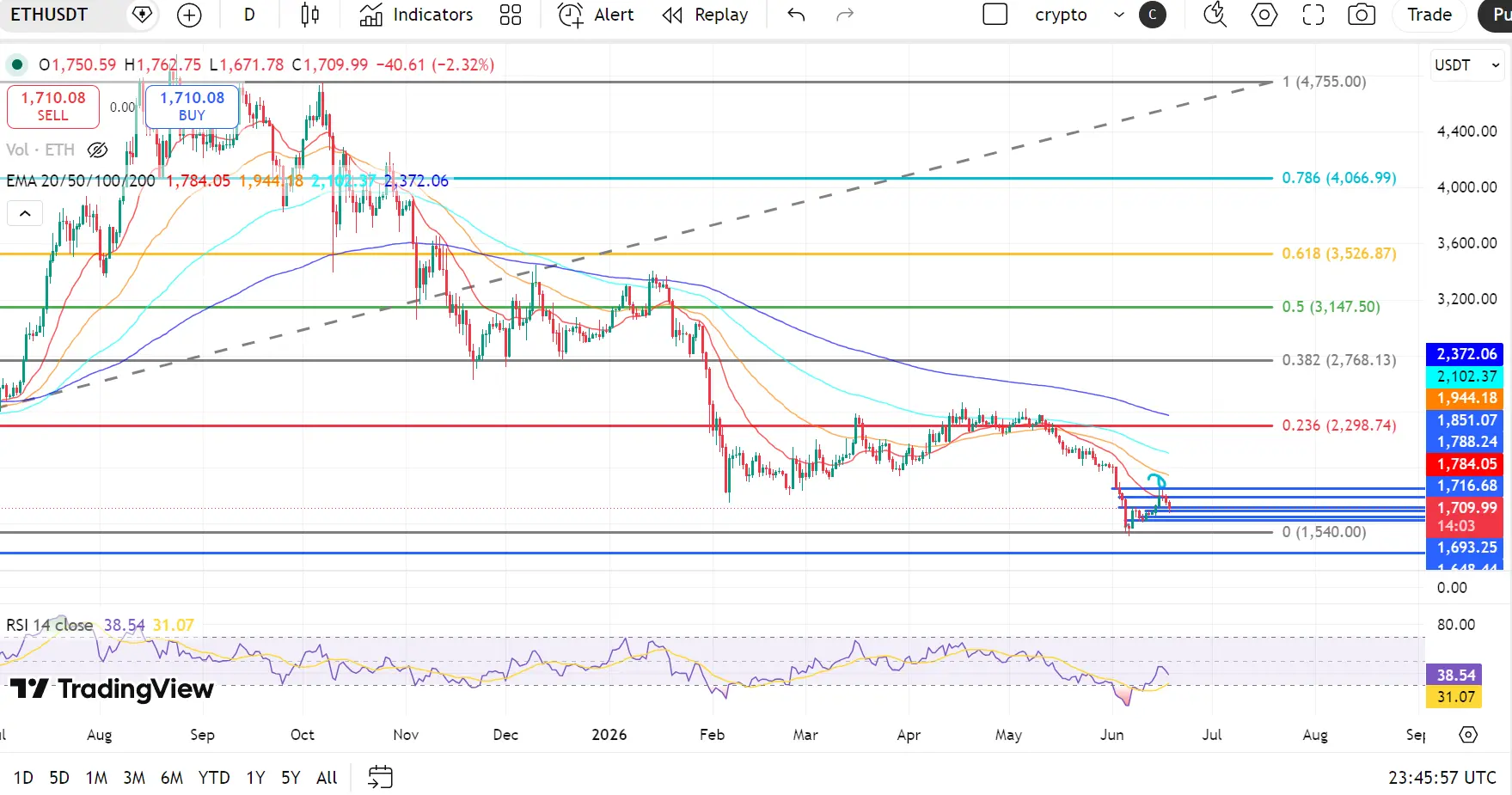Switch to the 5D date range
Viewport: 1512px width, 795px height.
(59, 778)
